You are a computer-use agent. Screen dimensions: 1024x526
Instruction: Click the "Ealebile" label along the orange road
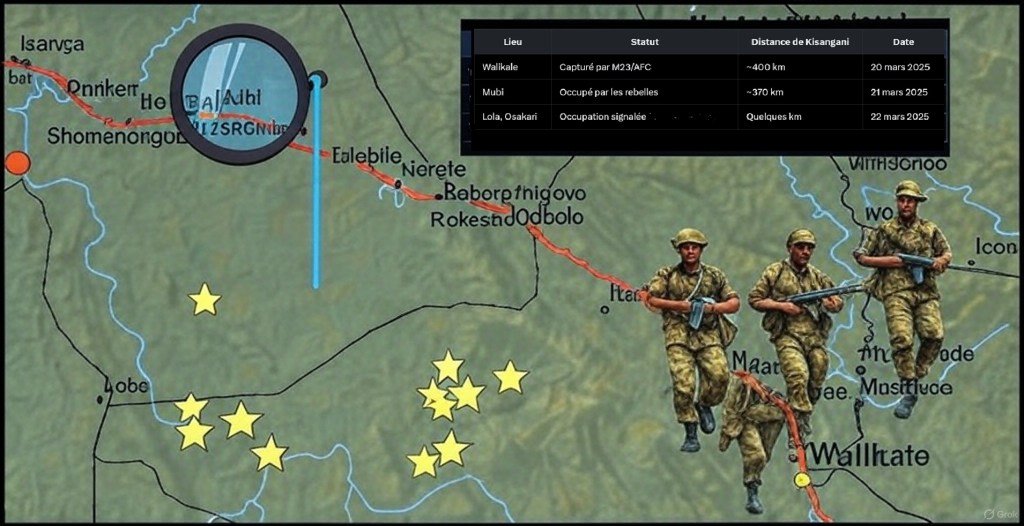(x=366, y=156)
